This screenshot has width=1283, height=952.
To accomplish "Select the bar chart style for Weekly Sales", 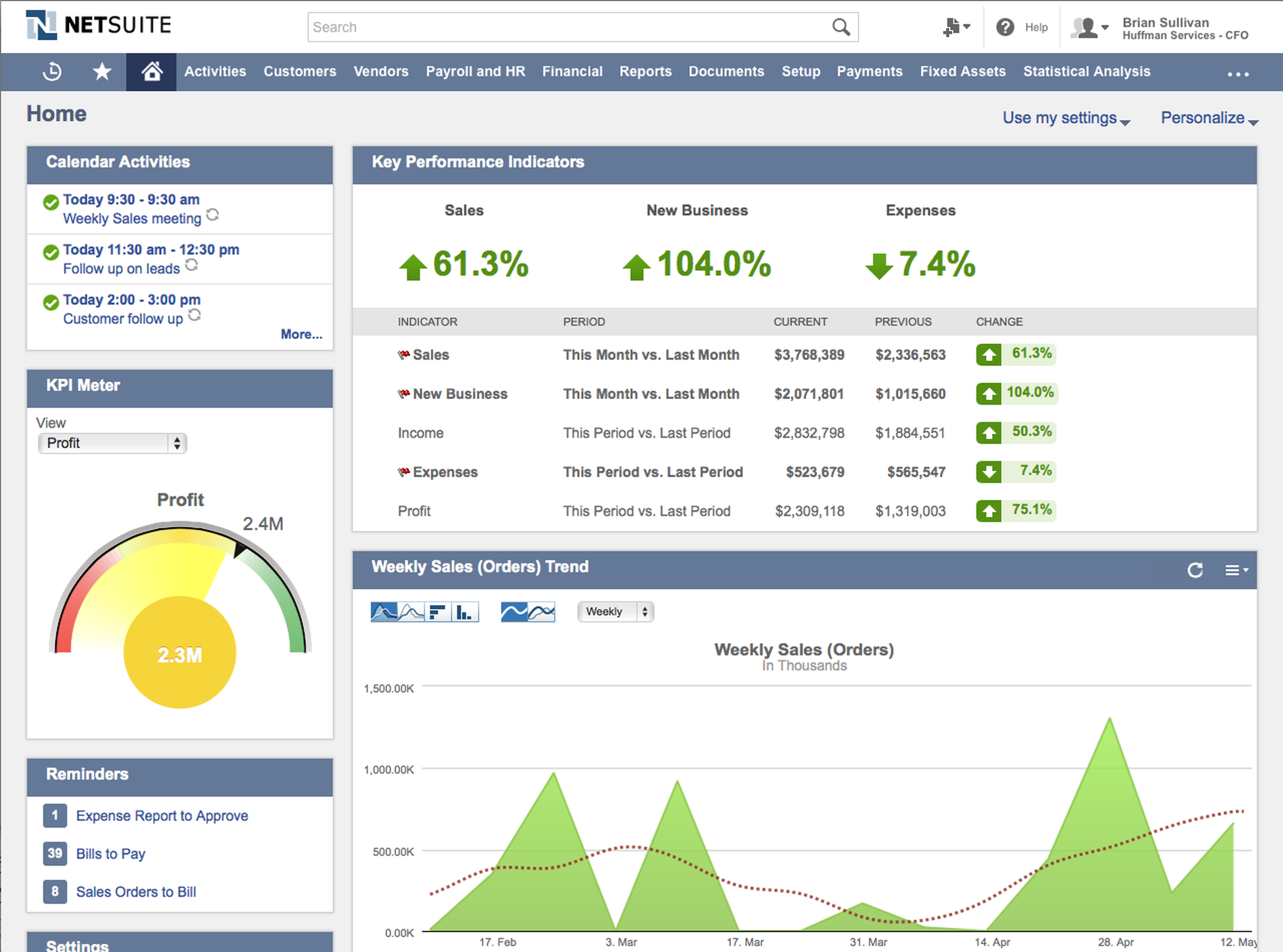I will (x=438, y=611).
